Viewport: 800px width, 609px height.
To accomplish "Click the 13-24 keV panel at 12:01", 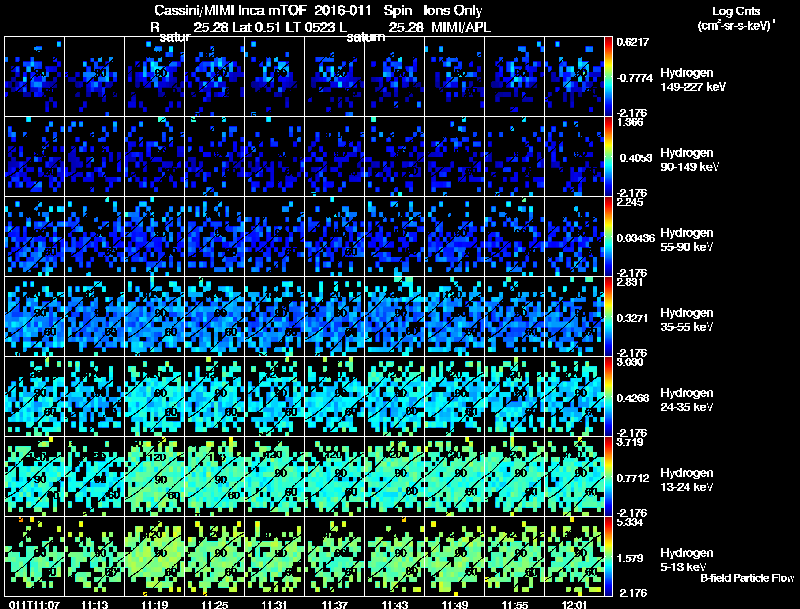I will click(x=575, y=476).
